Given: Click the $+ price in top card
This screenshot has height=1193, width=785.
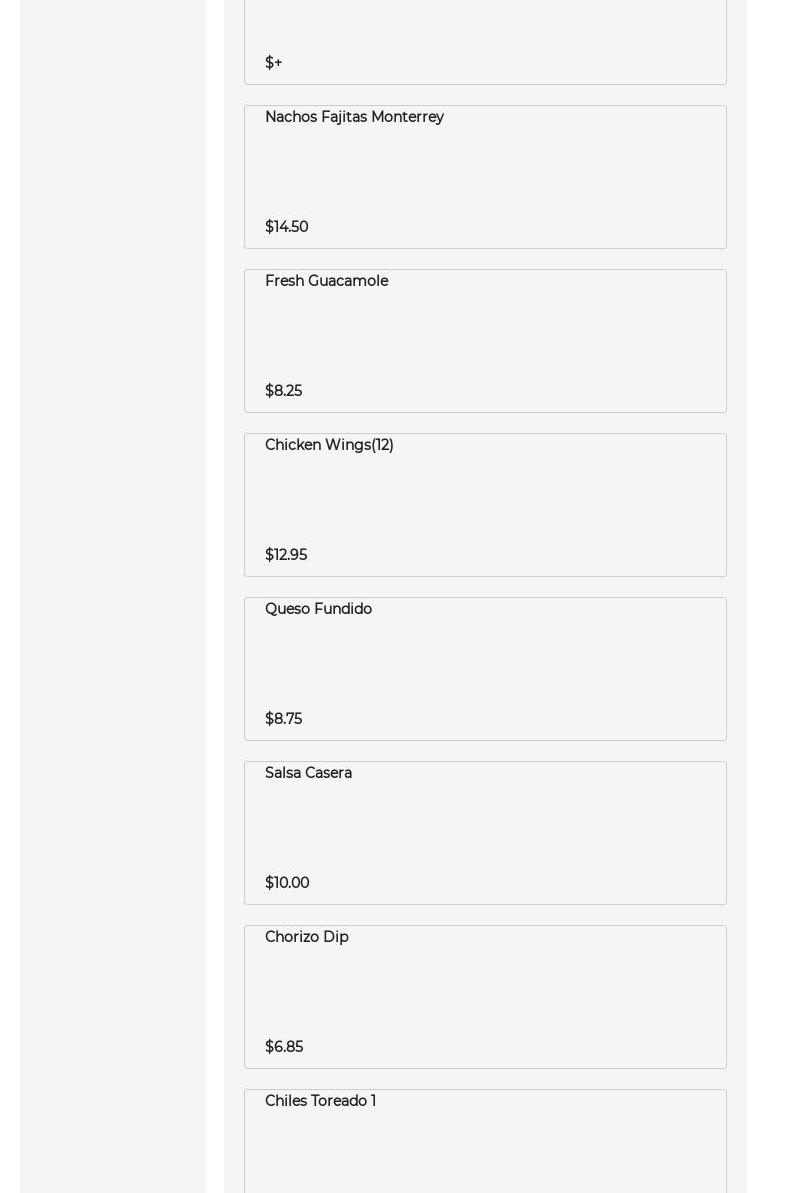Looking at the screenshot, I should 273,63.
